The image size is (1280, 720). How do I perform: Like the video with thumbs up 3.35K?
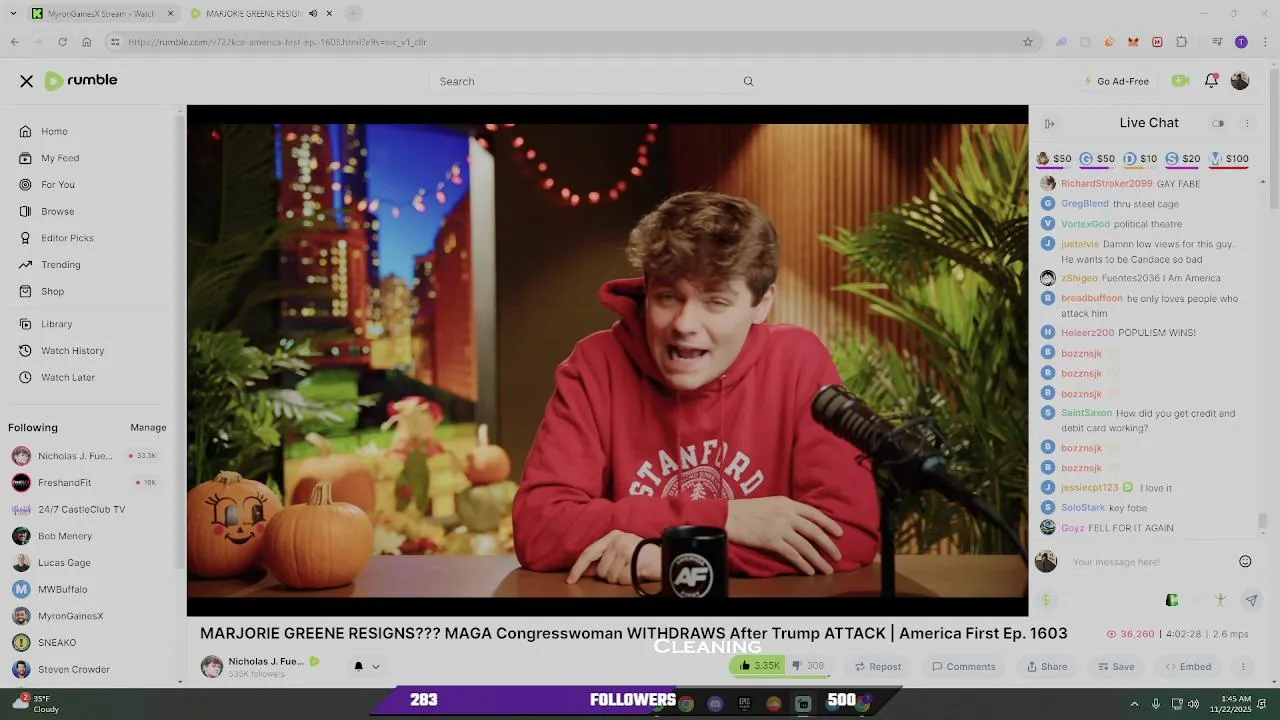759,666
